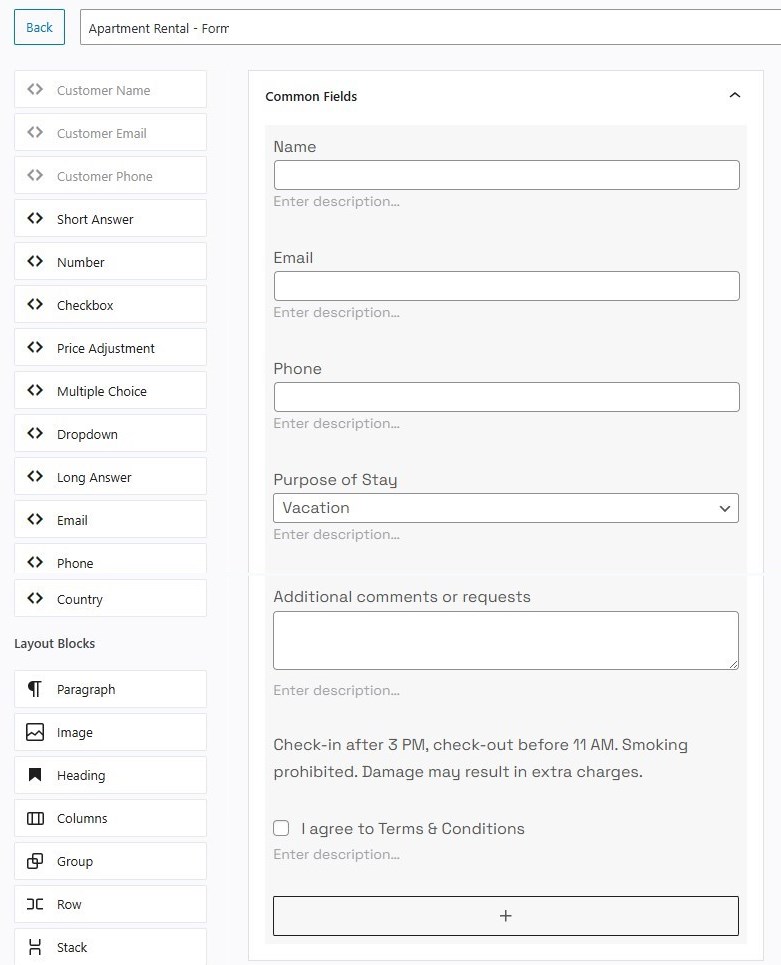Click the Country field code icon
The width and height of the screenshot is (781, 965).
[x=34, y=599]
